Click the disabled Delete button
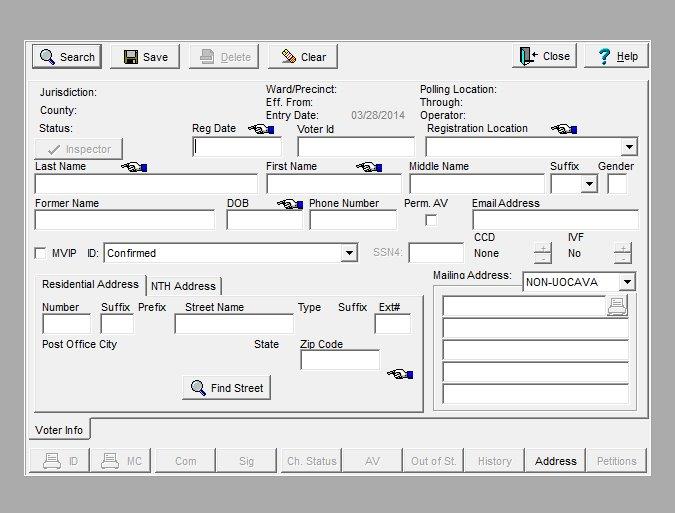675x513 pixels. click(x=224, y=56)
